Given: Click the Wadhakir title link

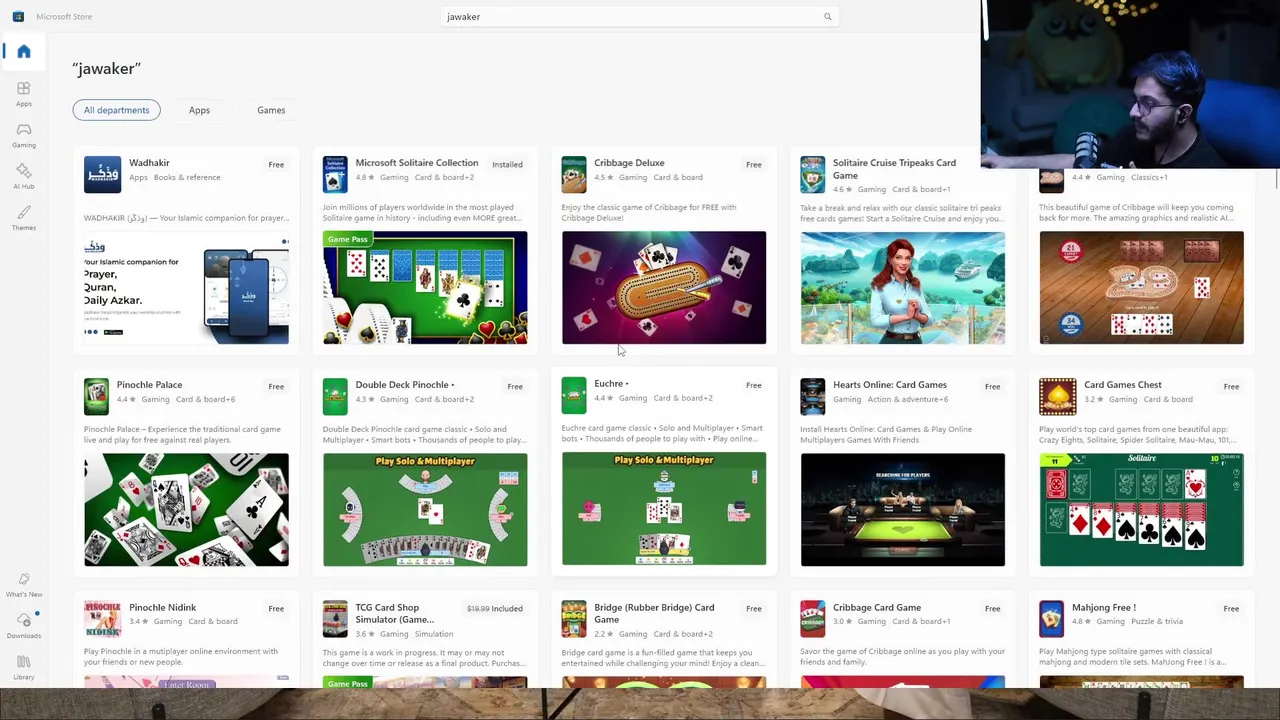Looking at the screenshot, I should [x=149, y=163].
